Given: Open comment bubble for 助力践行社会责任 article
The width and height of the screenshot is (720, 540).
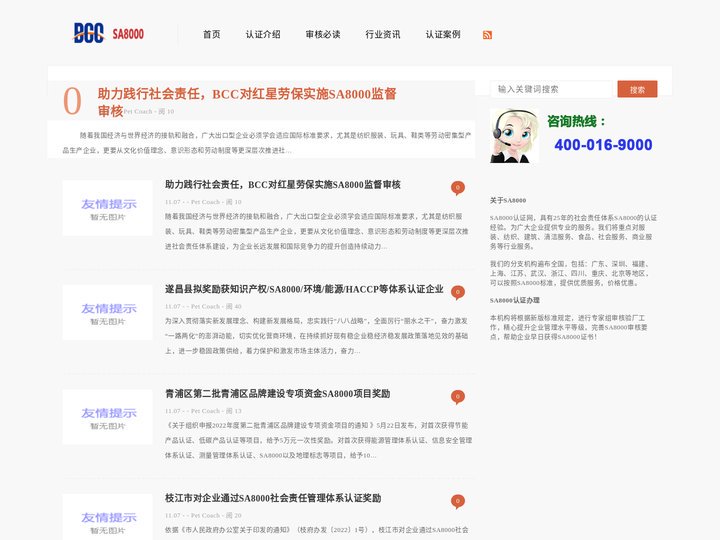Looking at the screenshot, I should [x=457, y=188].
